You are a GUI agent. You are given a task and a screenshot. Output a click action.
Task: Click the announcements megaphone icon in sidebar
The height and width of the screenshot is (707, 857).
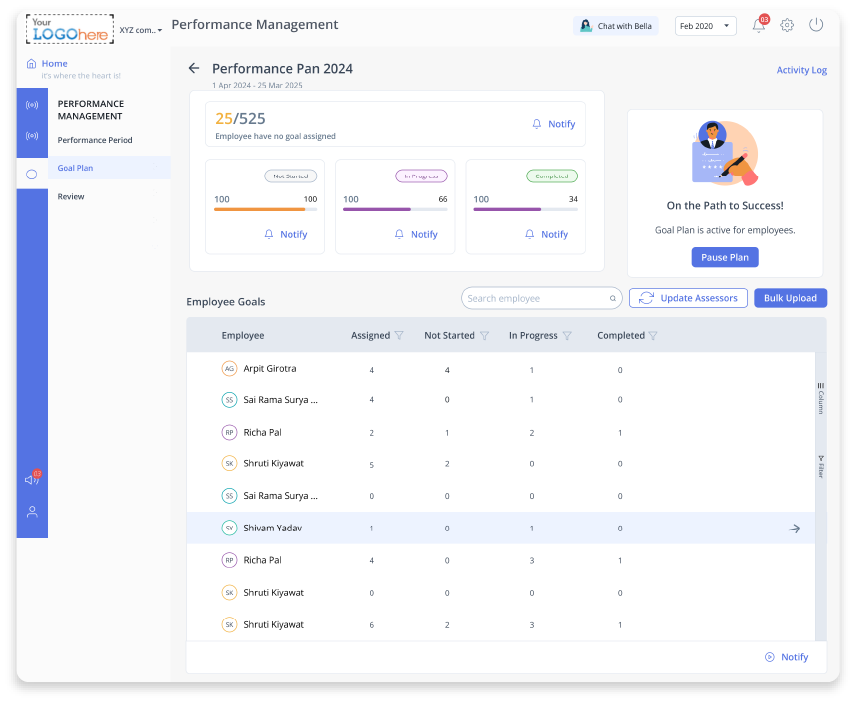(32, 480)
